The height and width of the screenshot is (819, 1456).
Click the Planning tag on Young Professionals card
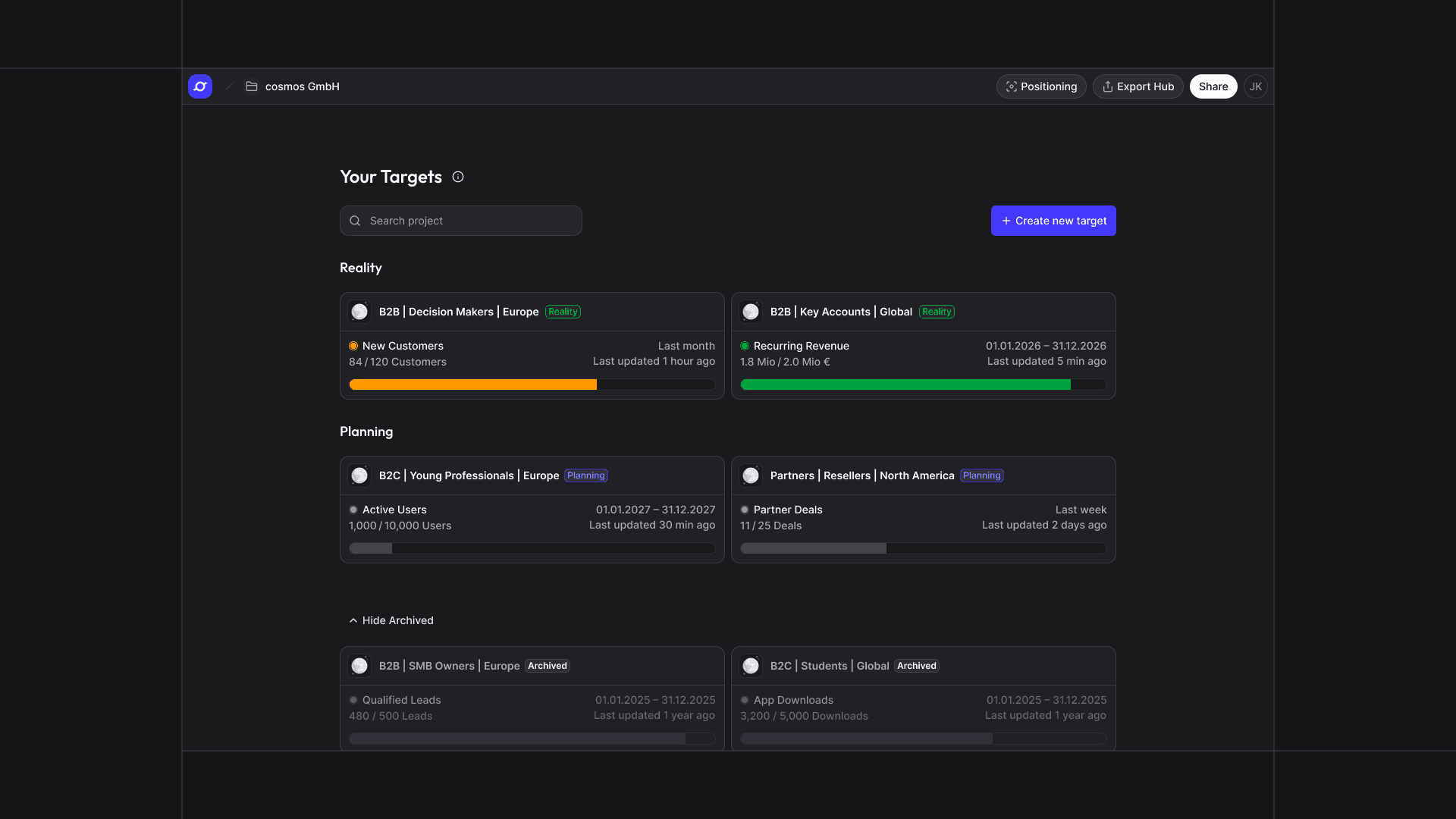[586, 475]
